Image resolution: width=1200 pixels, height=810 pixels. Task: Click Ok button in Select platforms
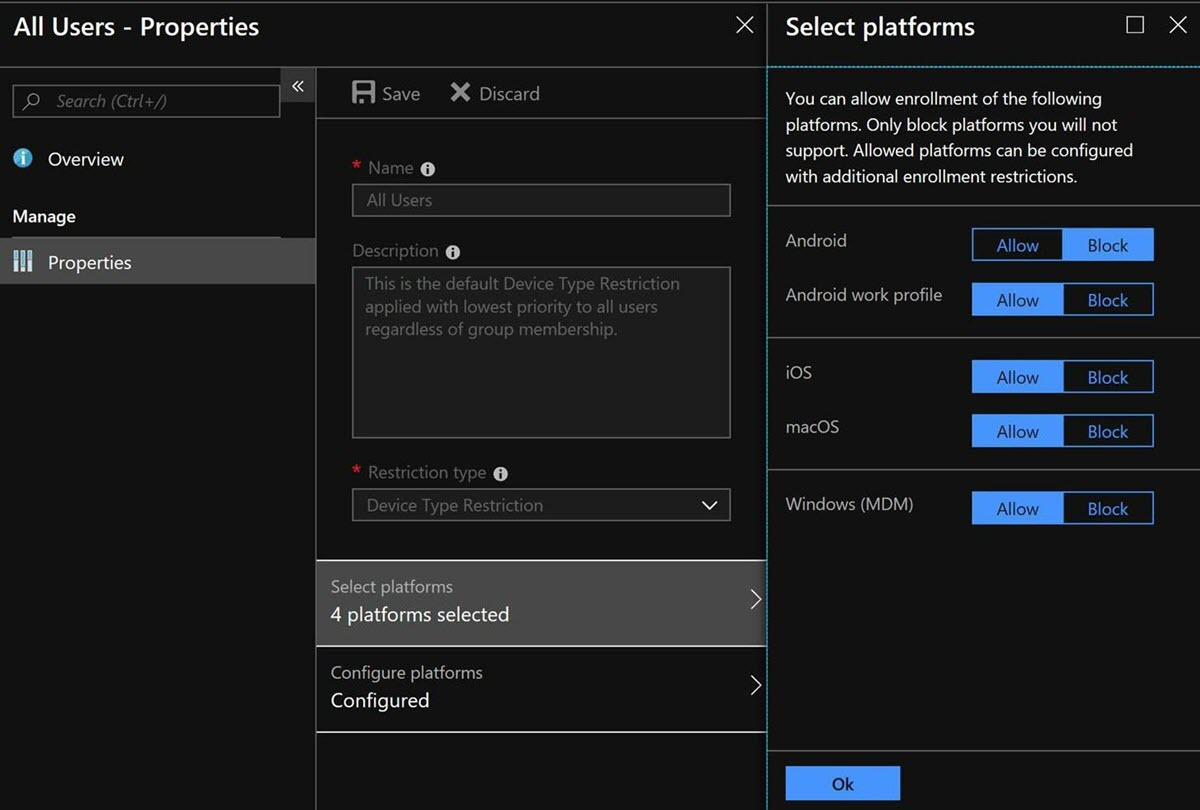843,783
